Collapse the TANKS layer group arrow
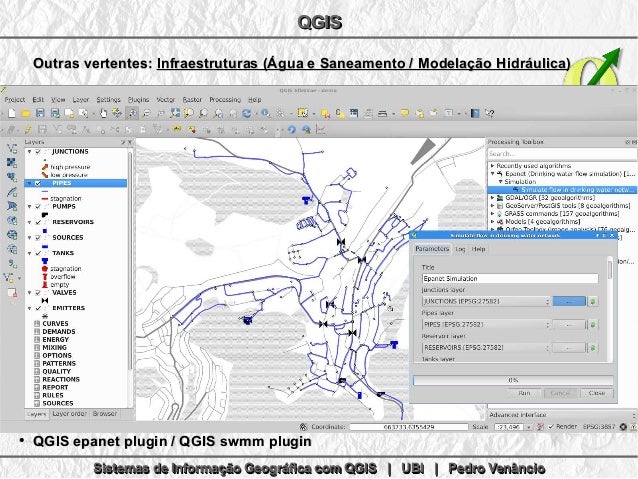Viewport: 638px width, 479px height. point(28,253)
